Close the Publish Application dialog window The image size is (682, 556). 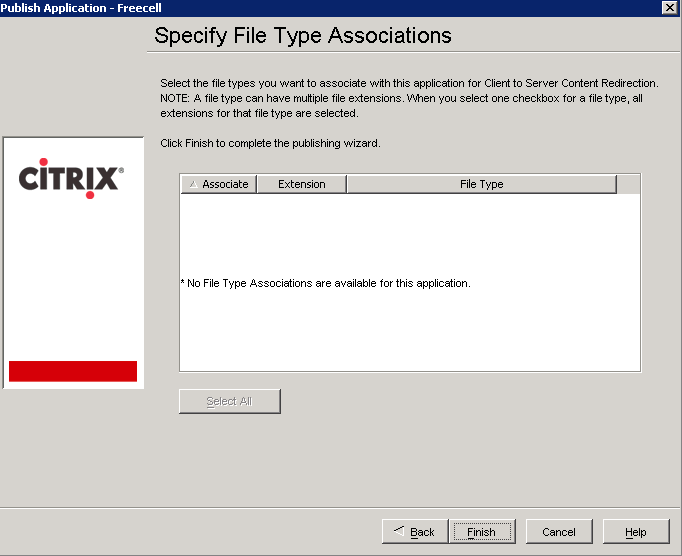(669, 8)
